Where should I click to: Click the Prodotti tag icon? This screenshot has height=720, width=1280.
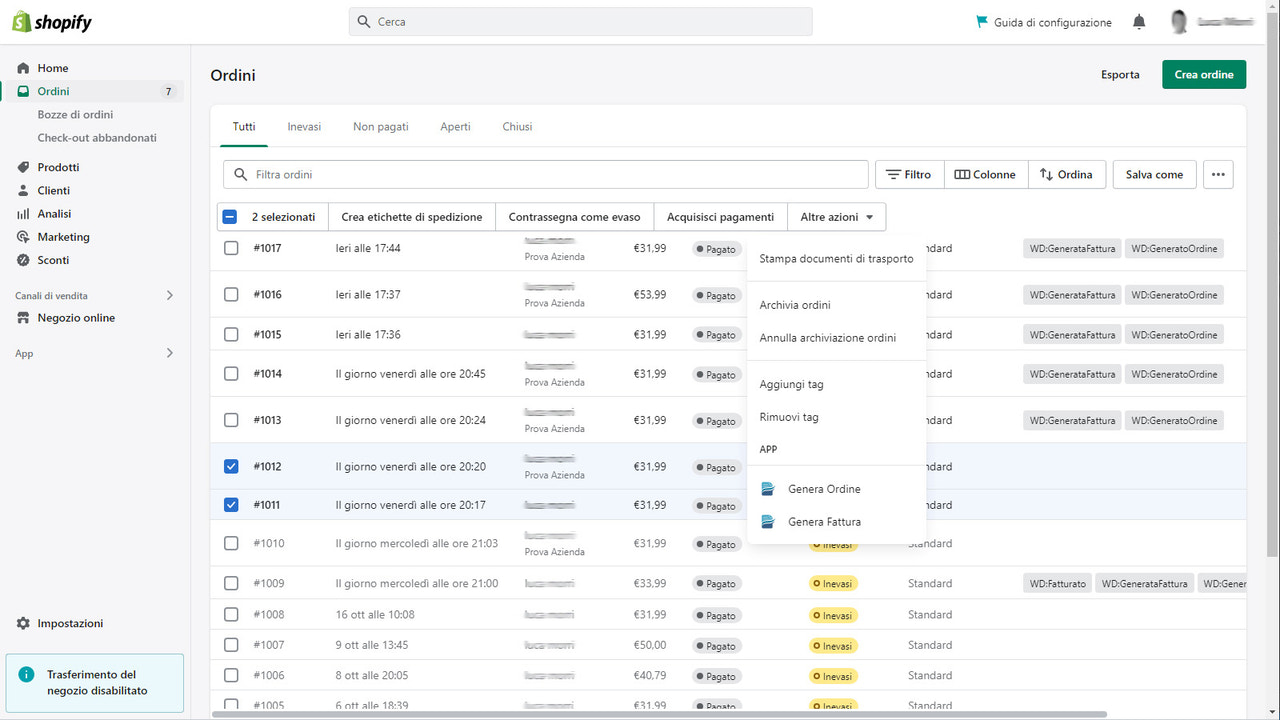coord(23,167)
